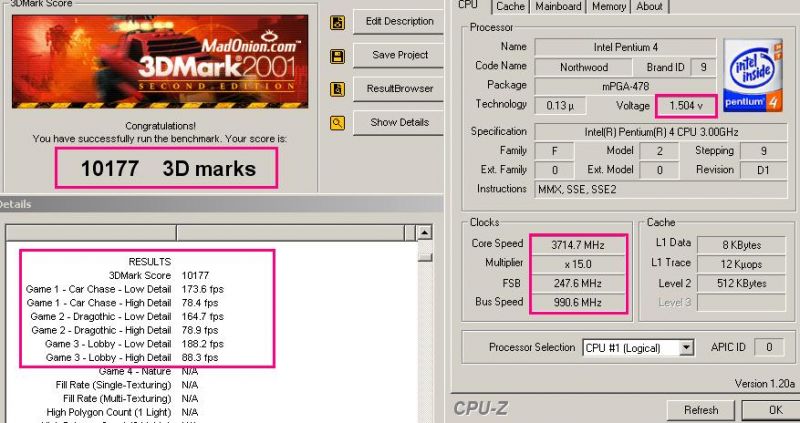Click the Show Details button
The width and height of the screenshot is (800, 423).
pyautogui.click(x=399, y=122)
